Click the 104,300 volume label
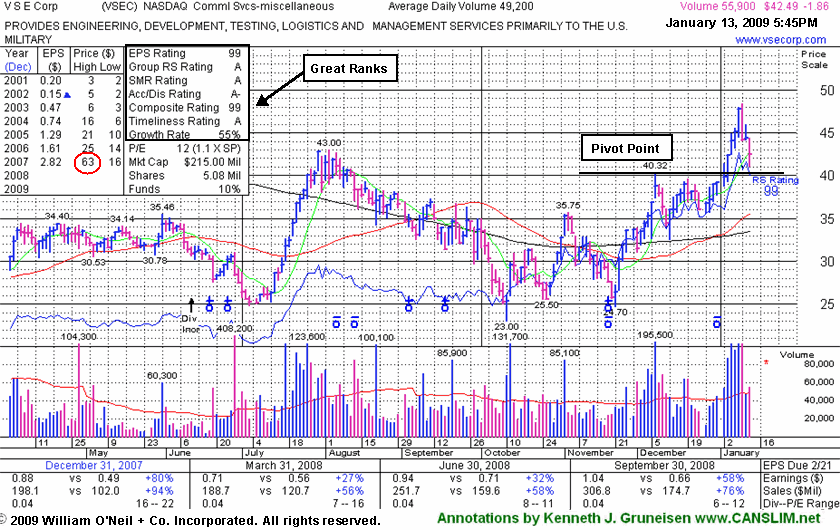The image size is (840, 530). (x=79, y=337)
